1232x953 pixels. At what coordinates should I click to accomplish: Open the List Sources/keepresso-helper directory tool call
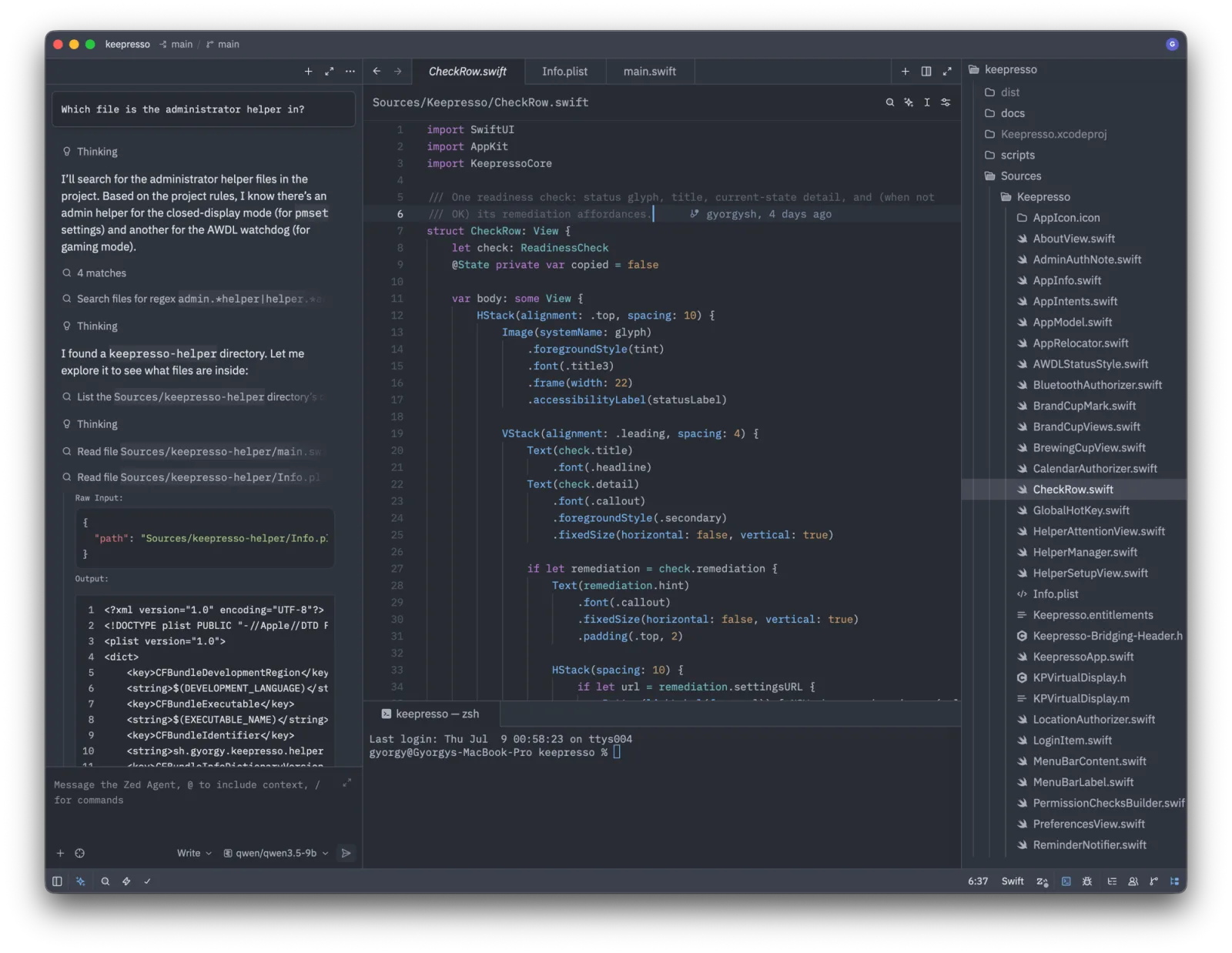tap(192, 396)
